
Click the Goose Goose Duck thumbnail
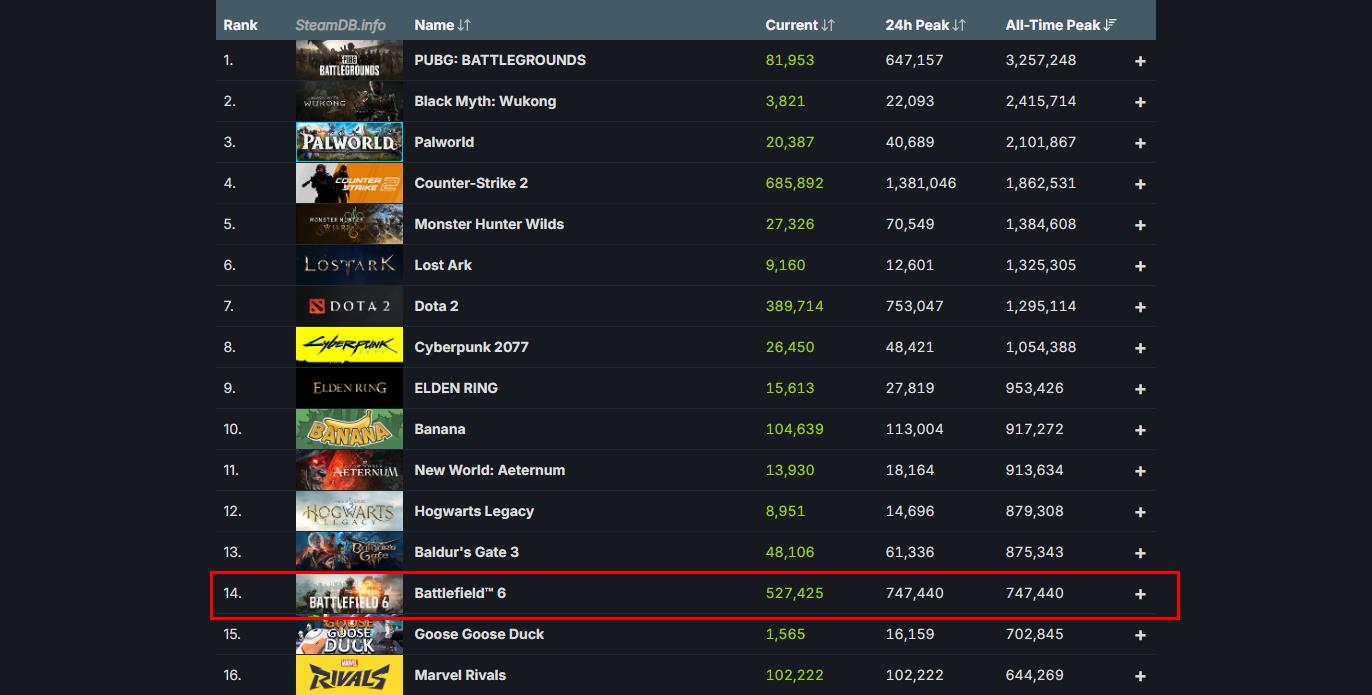pyautogui.click(x=349, y=634)
